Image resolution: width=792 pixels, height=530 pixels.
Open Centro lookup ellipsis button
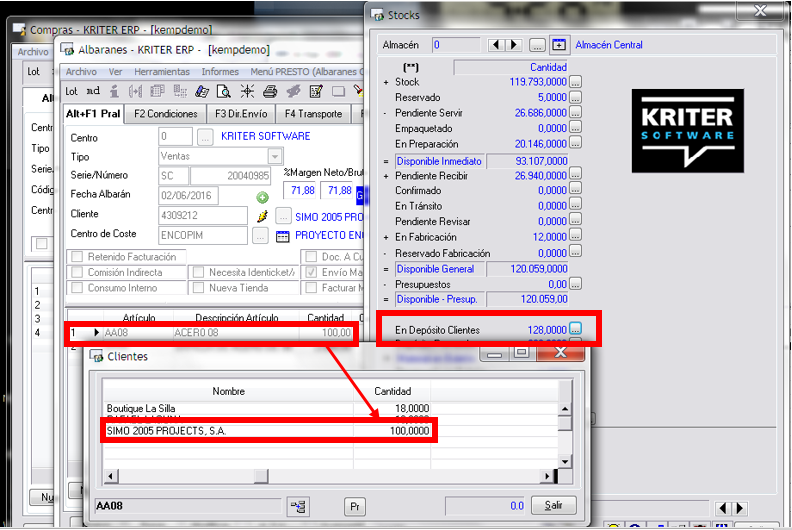[205, 137]
